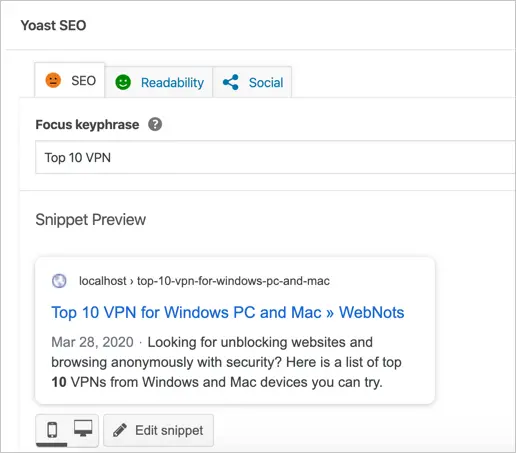
Task: Open the Readability tab
Action: click(159, 82)
